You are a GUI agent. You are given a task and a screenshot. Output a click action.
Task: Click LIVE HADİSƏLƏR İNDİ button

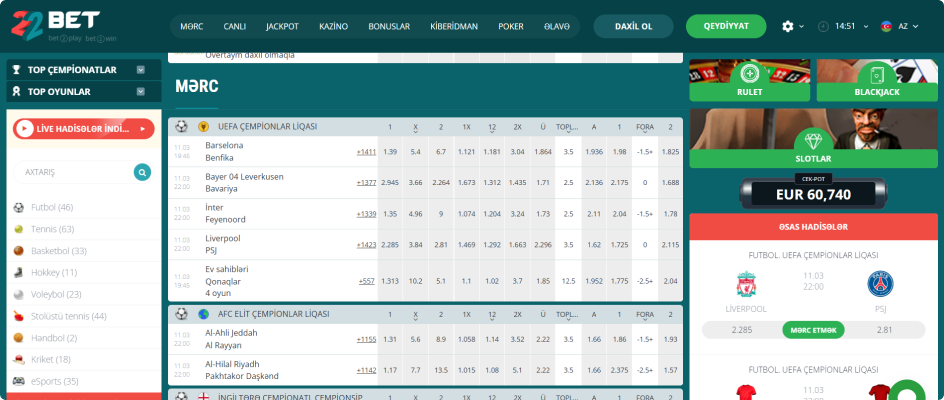(84, 128)
